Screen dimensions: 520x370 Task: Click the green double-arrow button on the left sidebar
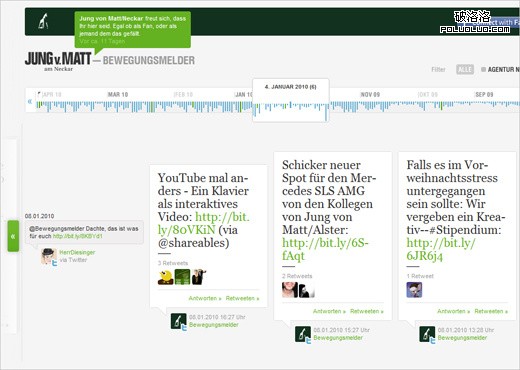coord(13,236)
